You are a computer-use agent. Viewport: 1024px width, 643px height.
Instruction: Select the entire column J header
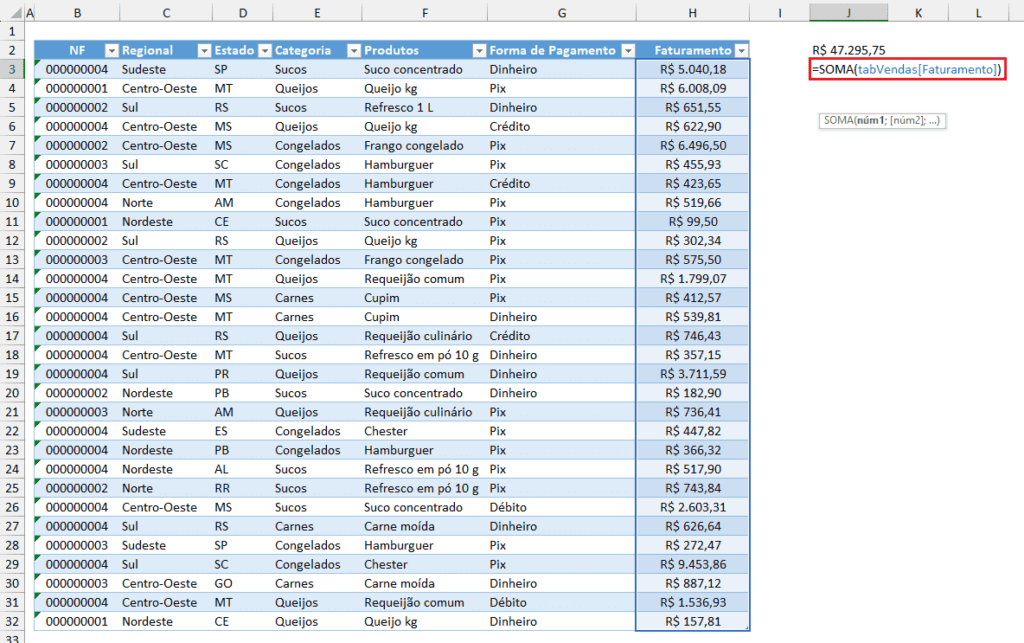pyautogui.click(x=848, y=12)
